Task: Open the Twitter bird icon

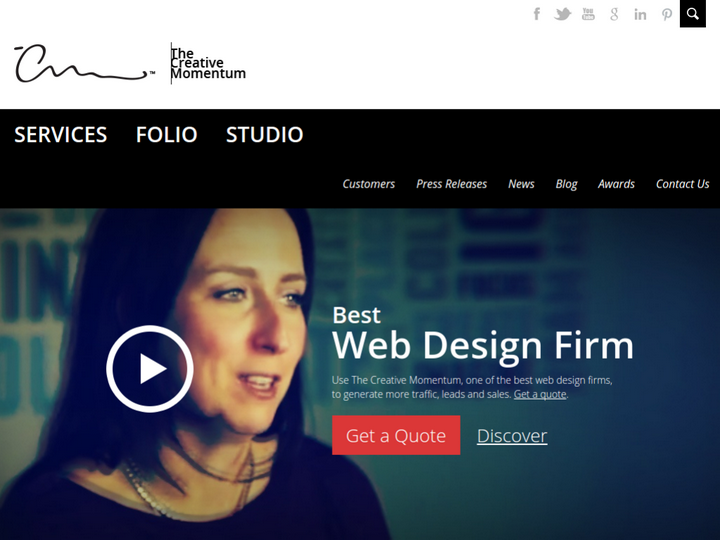Action: [x=562, y=14]
